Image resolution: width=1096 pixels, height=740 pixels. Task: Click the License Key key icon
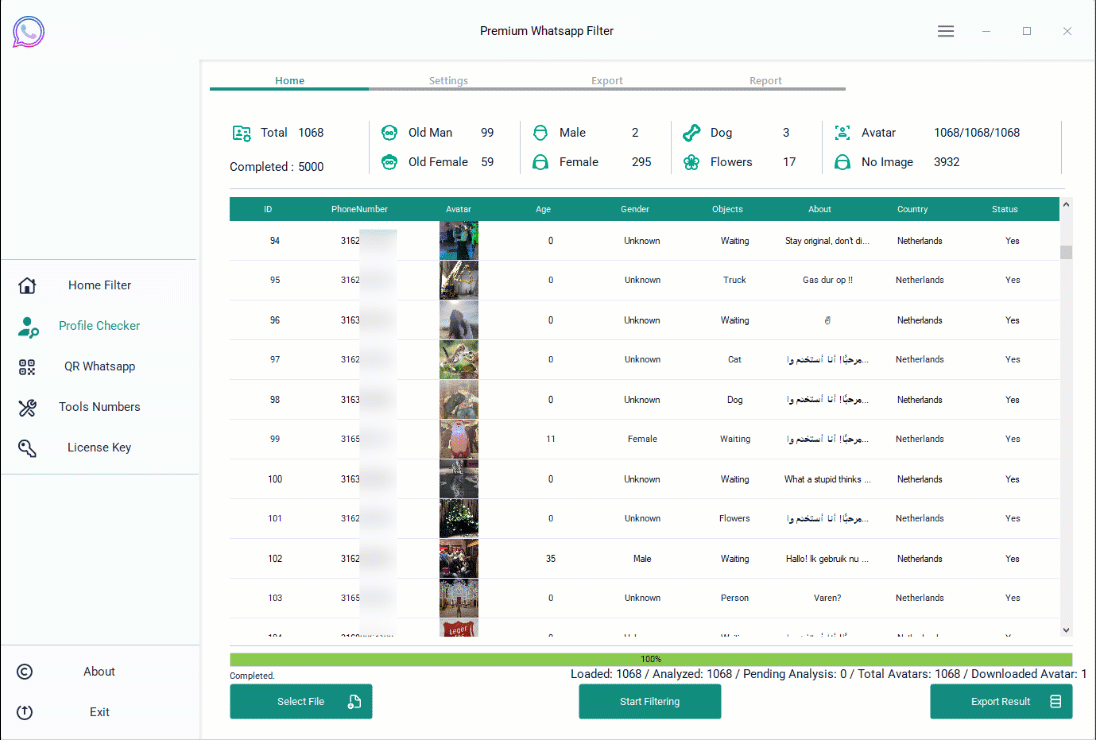coord(27,448)
